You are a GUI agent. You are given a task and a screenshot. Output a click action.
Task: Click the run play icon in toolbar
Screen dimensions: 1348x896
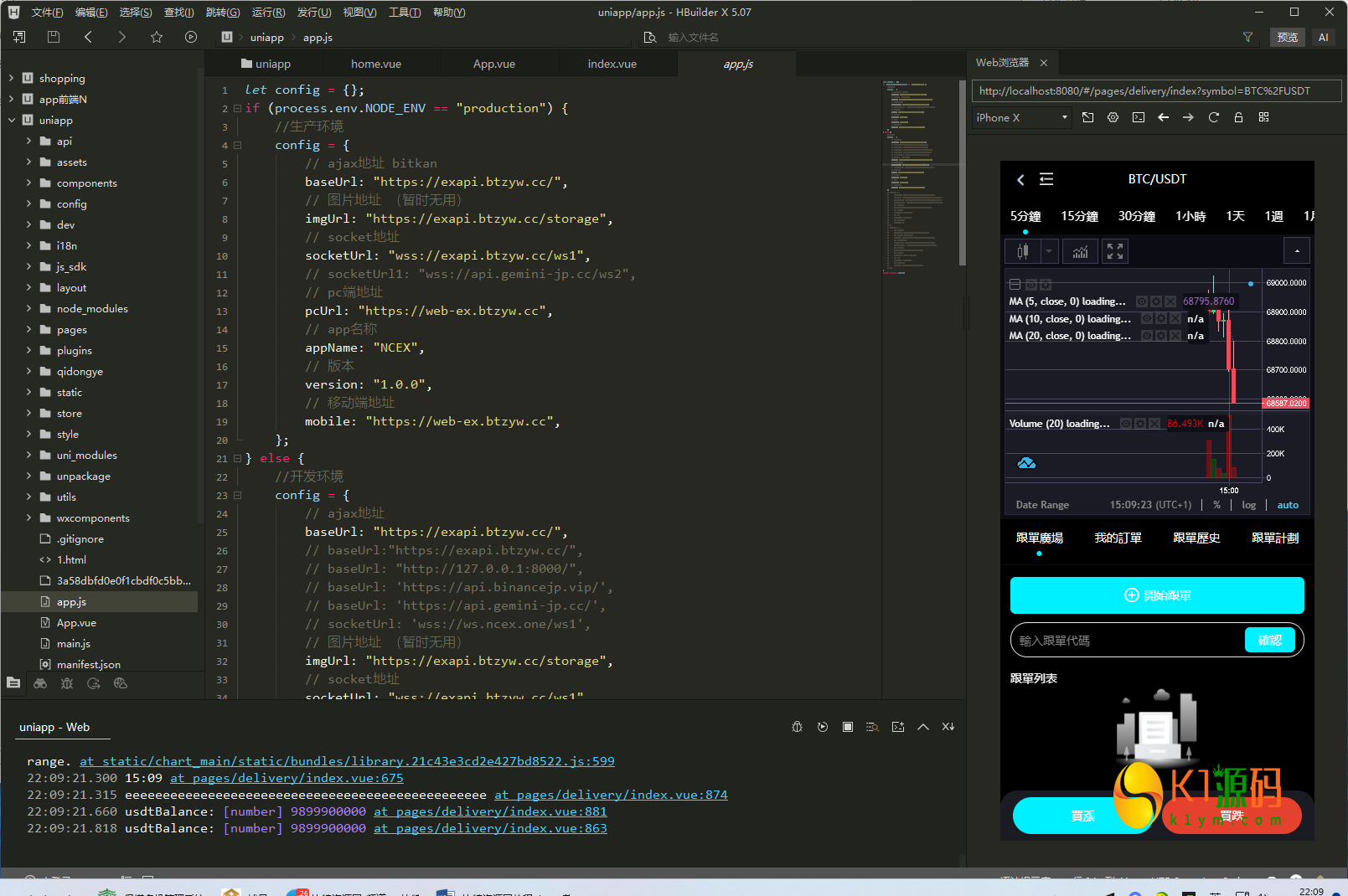tap(191, 37)
